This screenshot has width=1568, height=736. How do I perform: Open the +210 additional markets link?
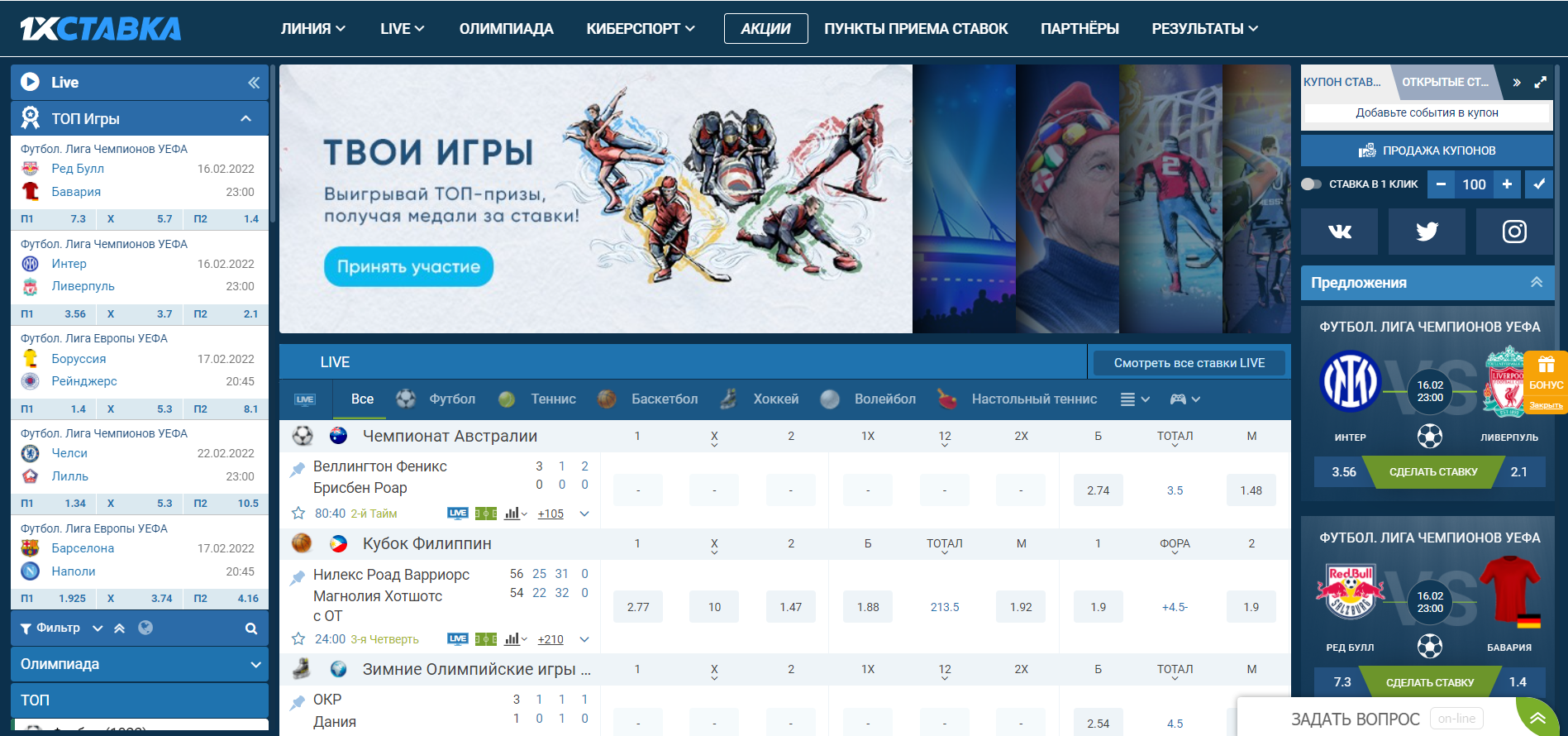[x=550, y=639]
